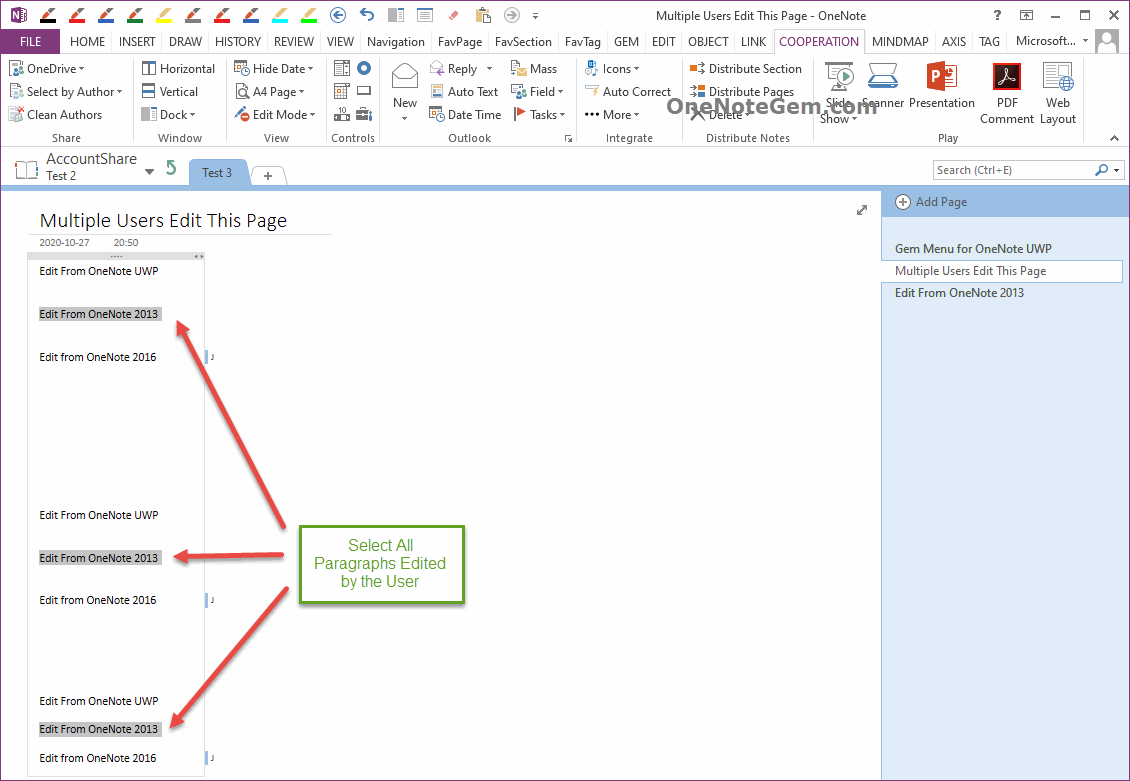Select the gray pen

[x=192, y=15]
